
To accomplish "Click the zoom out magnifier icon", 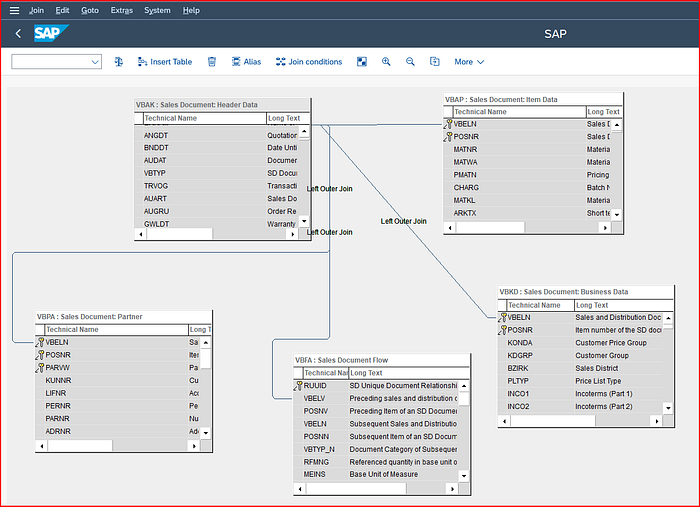I will point(410,62).
